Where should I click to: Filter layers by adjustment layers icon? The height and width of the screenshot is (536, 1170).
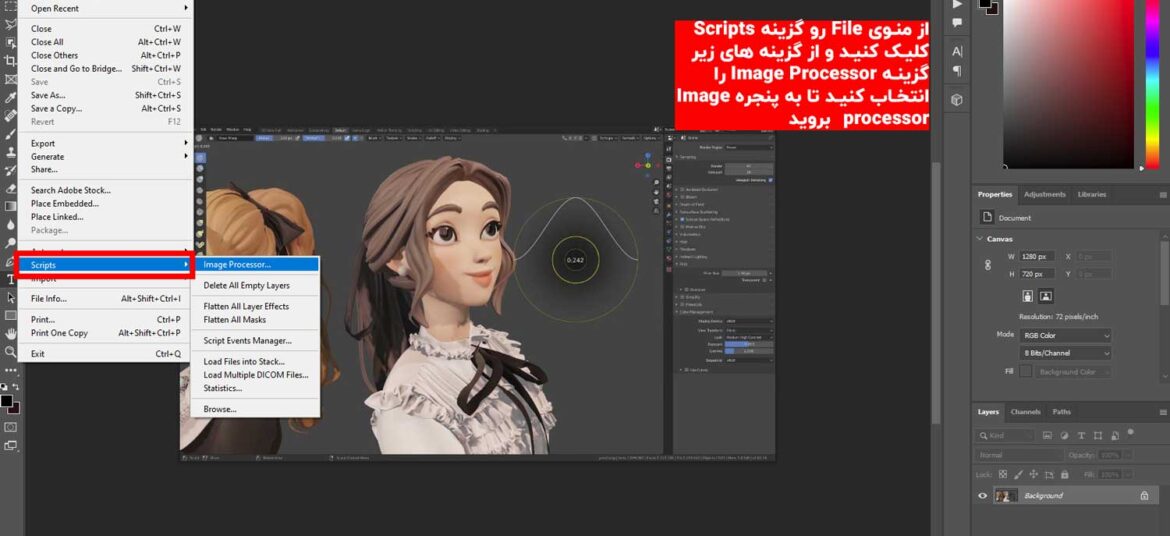point(1064,435)
